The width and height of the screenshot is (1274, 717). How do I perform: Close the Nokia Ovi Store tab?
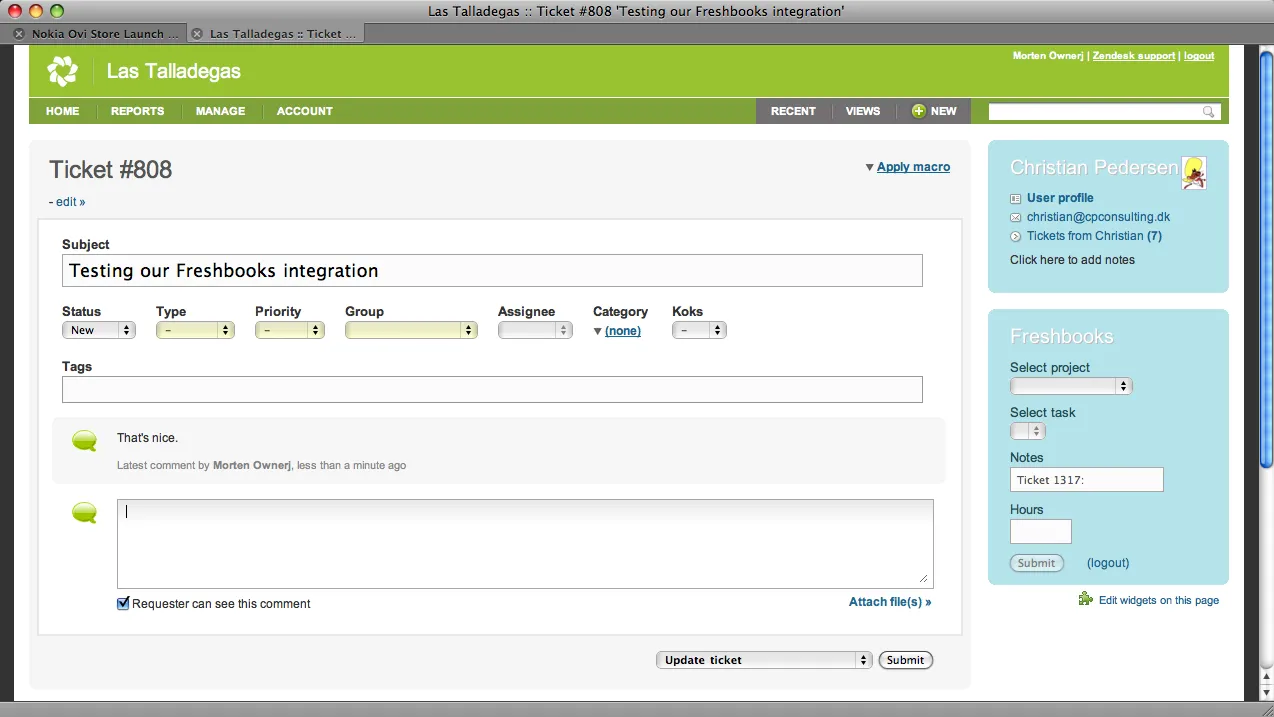coord(18,34)
